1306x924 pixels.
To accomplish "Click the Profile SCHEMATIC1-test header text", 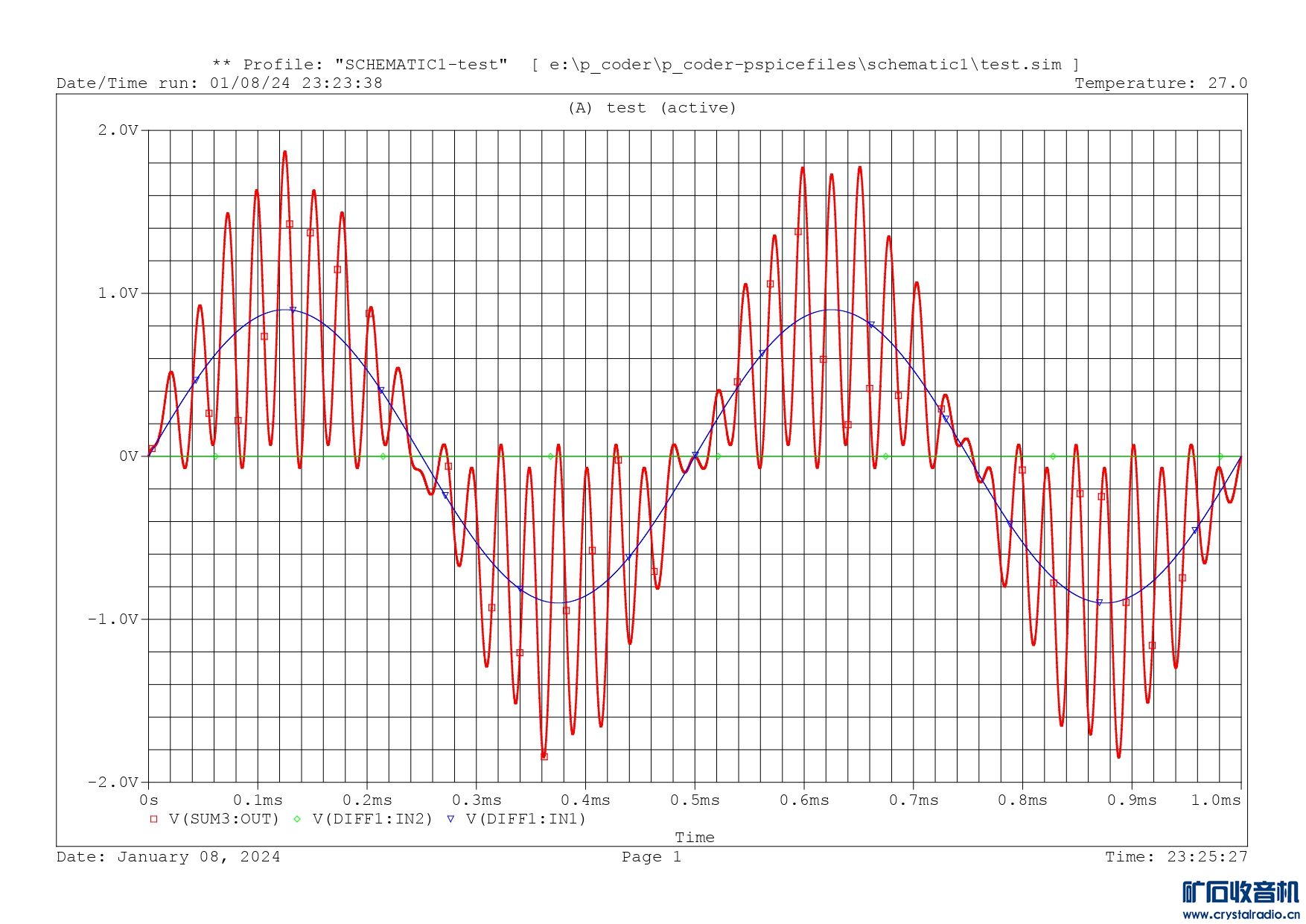I will [360, 65].
